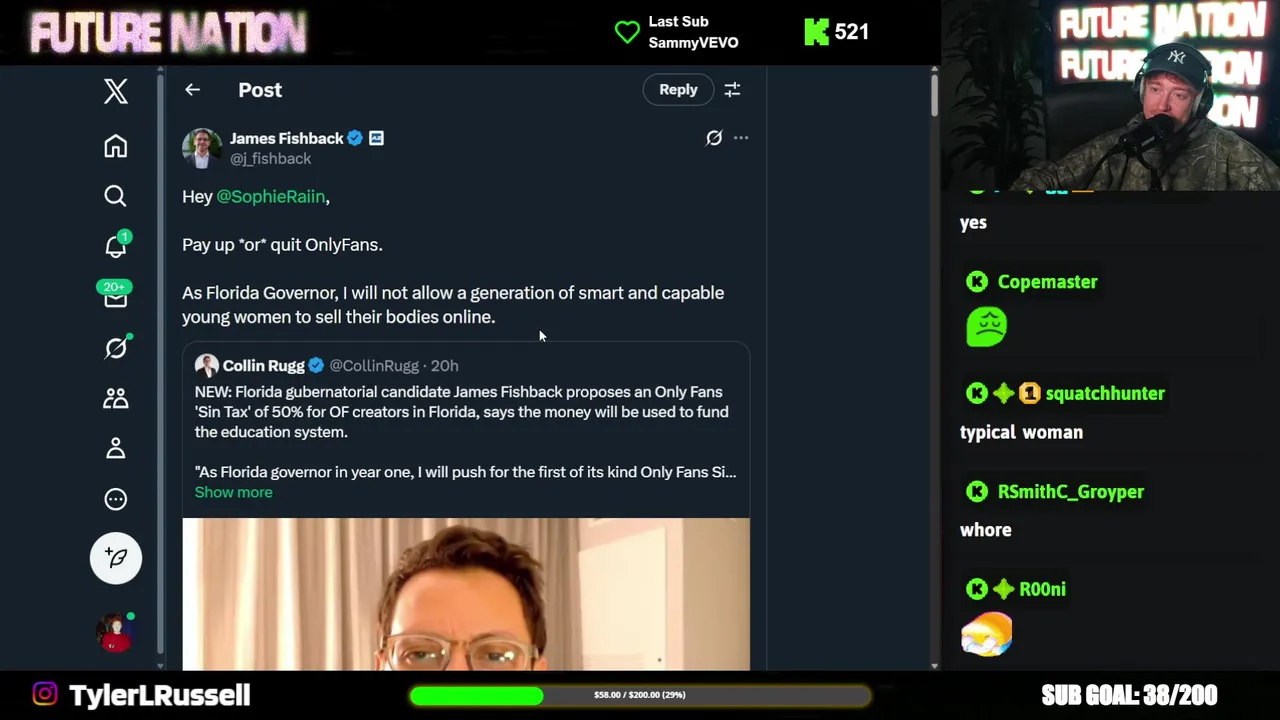
Task: Play the video in the quoted post
Action: click(x=466, y=594)
